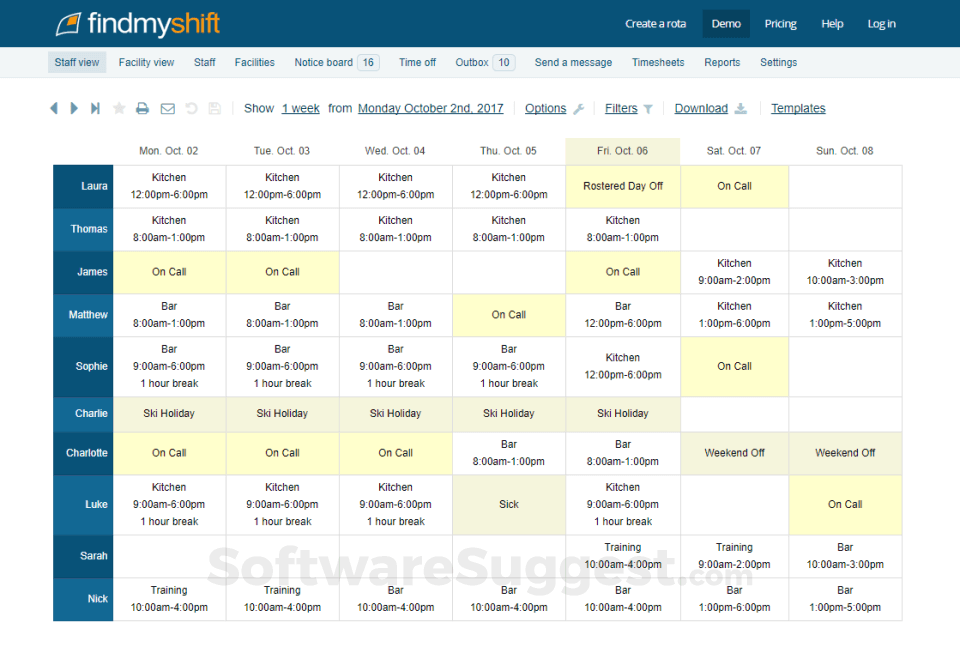Go back using the previous-week arrow
960x665 pixels.
click(54, 108)
